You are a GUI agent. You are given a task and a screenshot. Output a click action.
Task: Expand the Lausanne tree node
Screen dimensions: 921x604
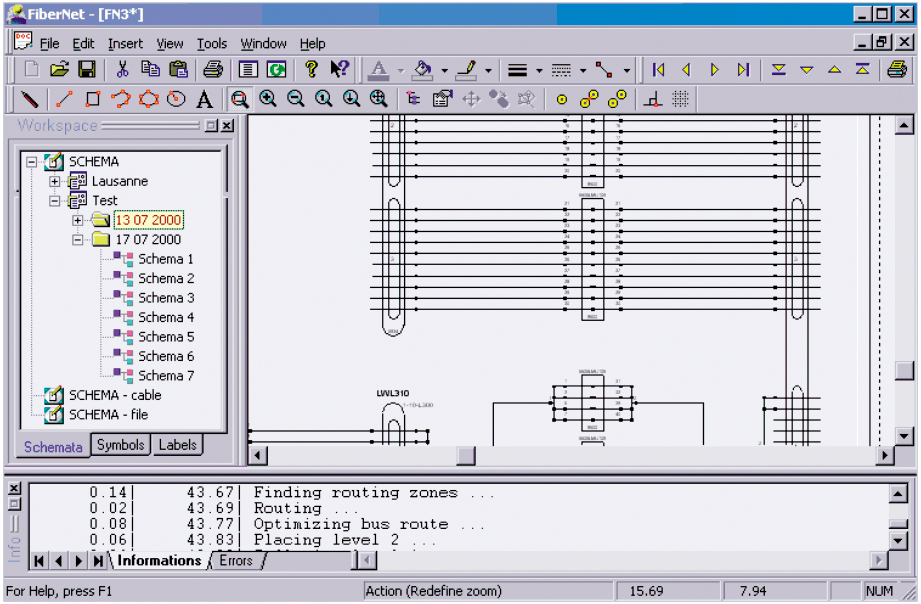[55, 182]
